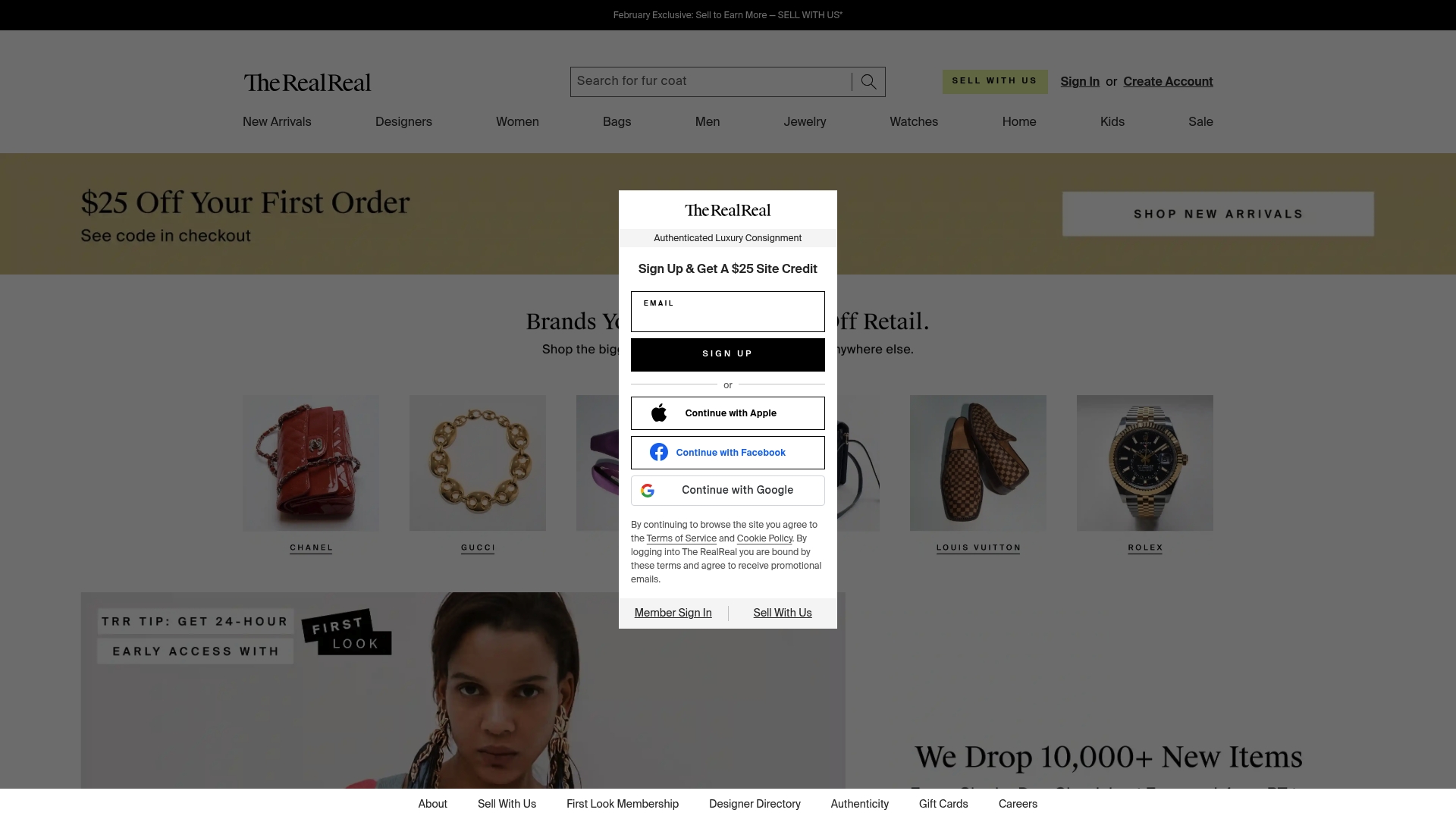Click the TheRealReal logo inside the modal
1456x819 pixels.
click(x=727, y=210)
